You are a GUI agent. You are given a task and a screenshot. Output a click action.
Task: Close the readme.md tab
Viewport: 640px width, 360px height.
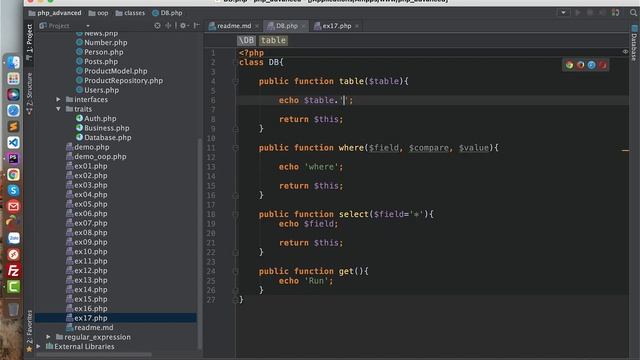point(257,26)
